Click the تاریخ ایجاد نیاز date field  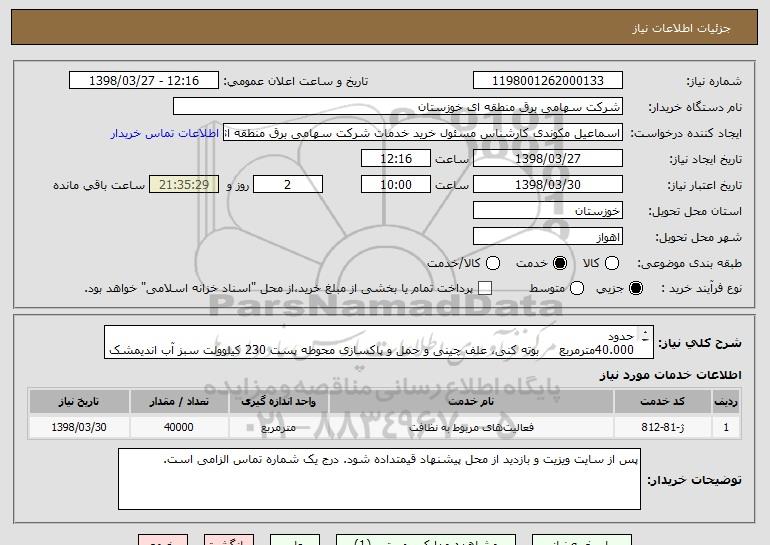(x=547, y=159)
